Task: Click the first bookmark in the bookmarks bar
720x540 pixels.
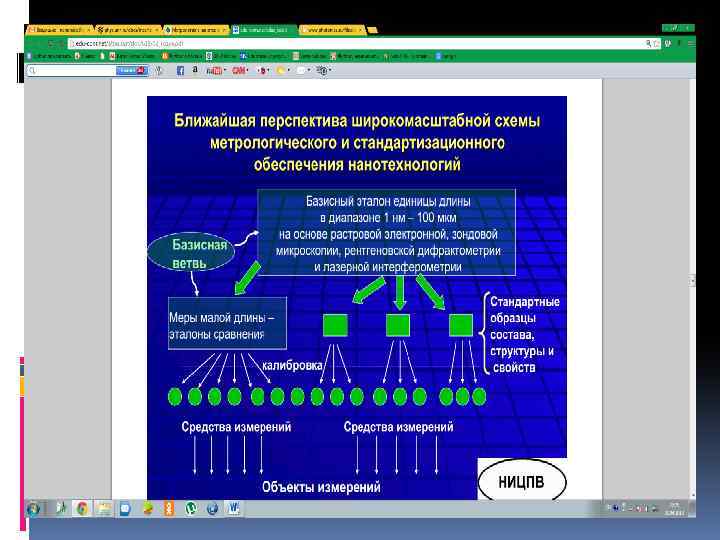Action: (49, 56)
